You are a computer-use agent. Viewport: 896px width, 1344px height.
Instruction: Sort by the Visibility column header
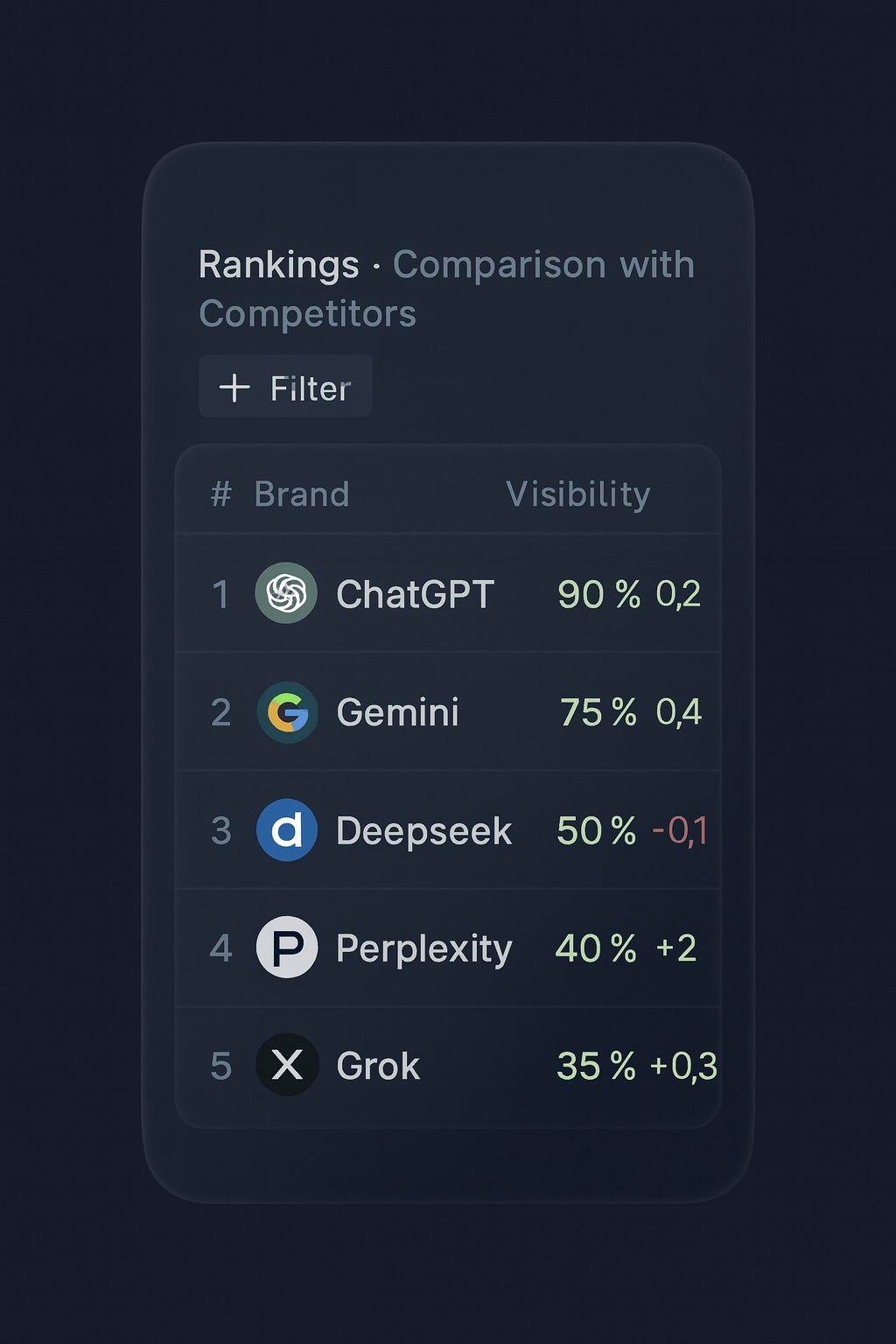[x=577, y=494]
